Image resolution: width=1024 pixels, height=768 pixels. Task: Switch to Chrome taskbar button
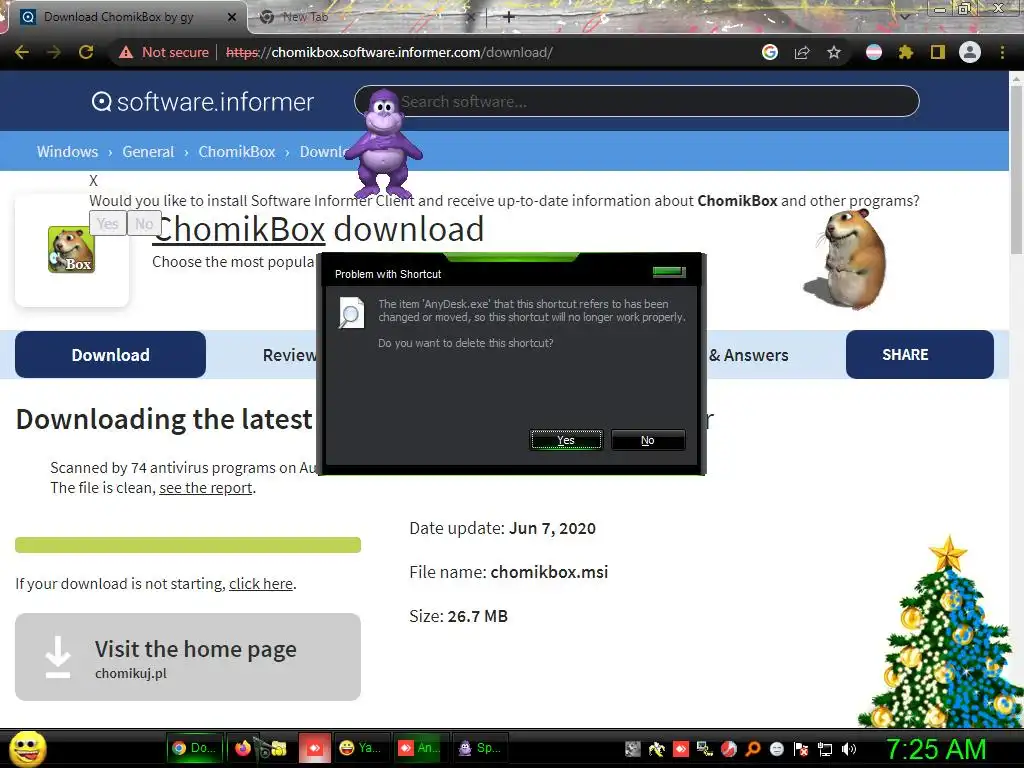pos(195,748)
